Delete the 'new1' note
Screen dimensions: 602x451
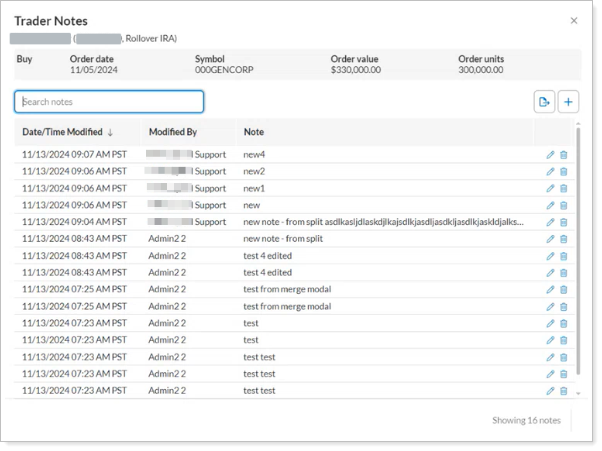click(563, 188)
